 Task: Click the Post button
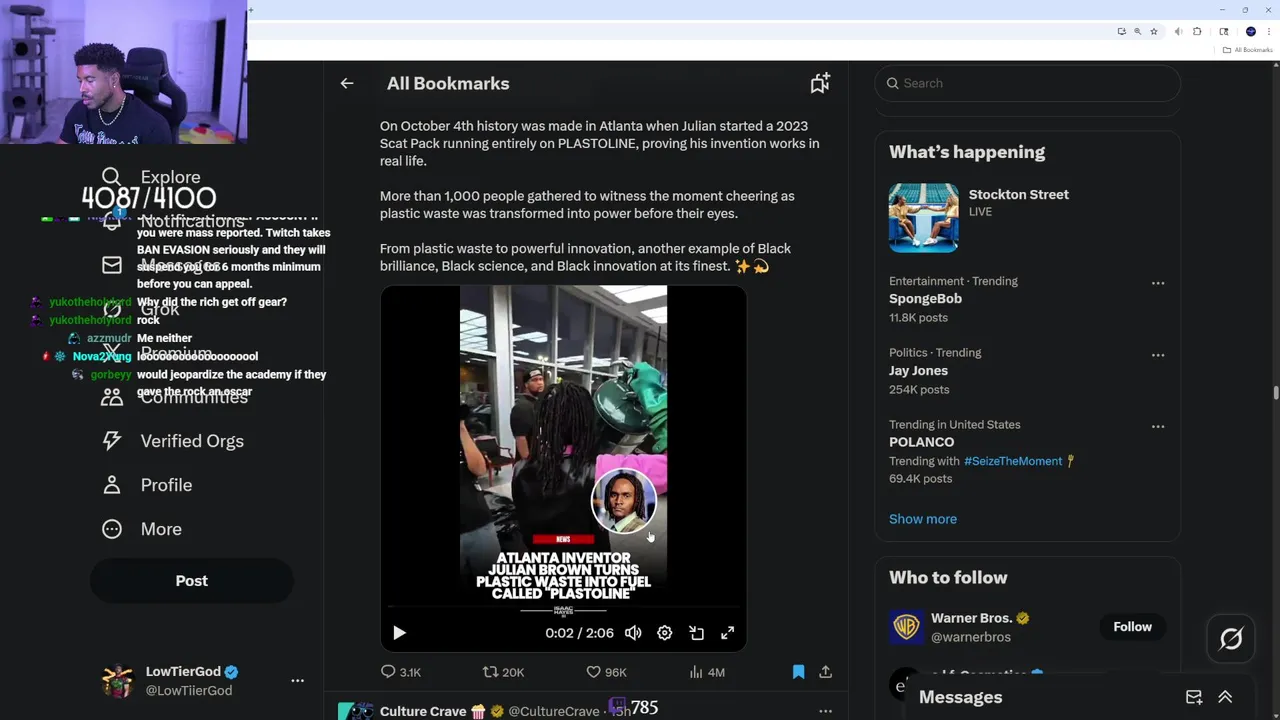[192, 581]
